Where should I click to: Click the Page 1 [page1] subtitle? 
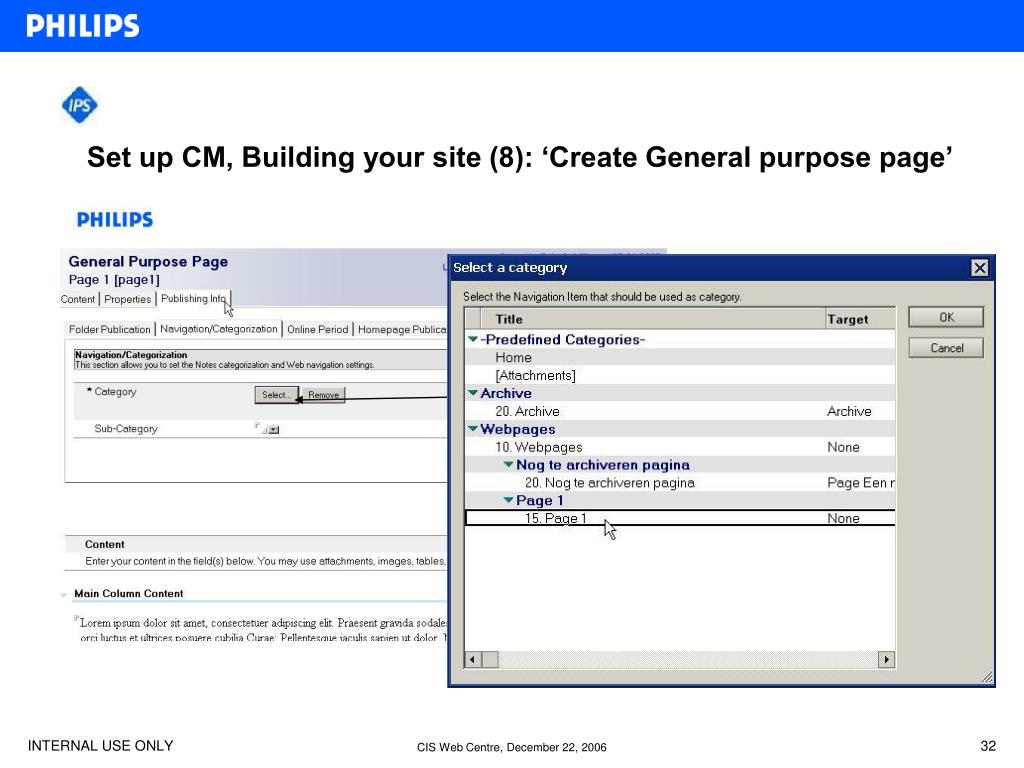click(114, 280)
